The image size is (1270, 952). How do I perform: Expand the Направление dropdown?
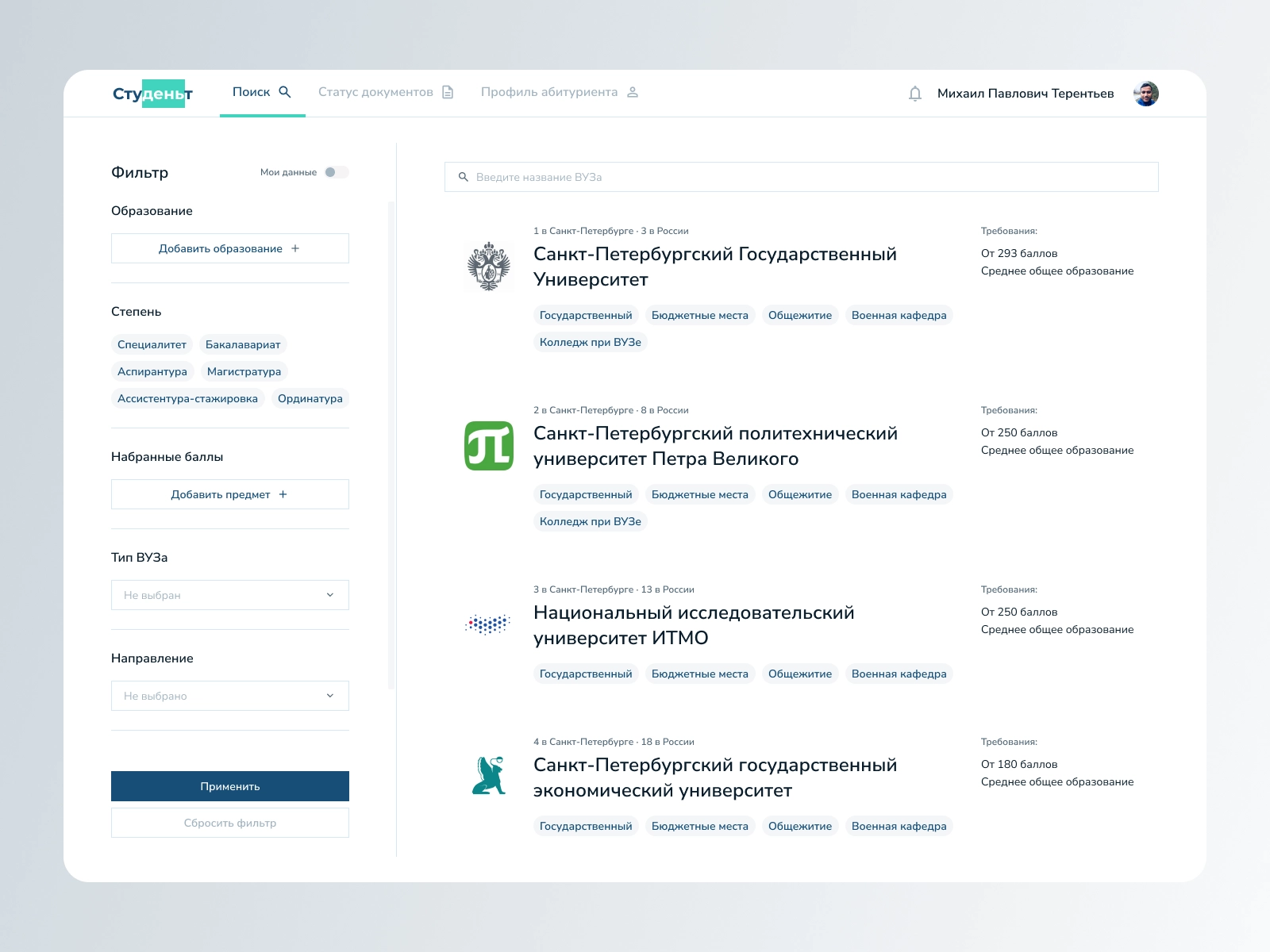click(230, 696)
